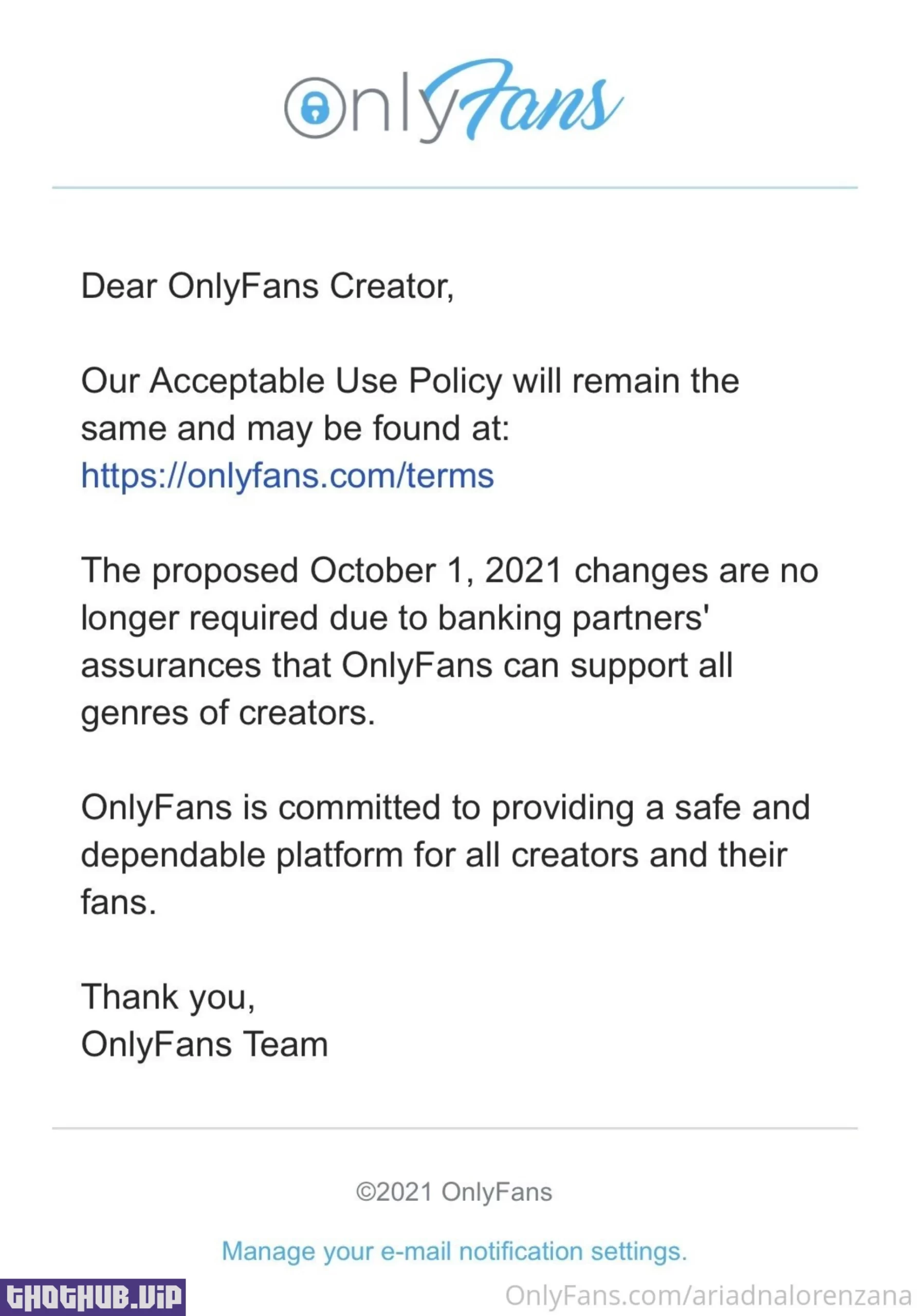Image resolution: width=917 pixels, height=1316 pixels.
Task: Click the lock icon in OnlyFans logo
Action: [315, 107]
